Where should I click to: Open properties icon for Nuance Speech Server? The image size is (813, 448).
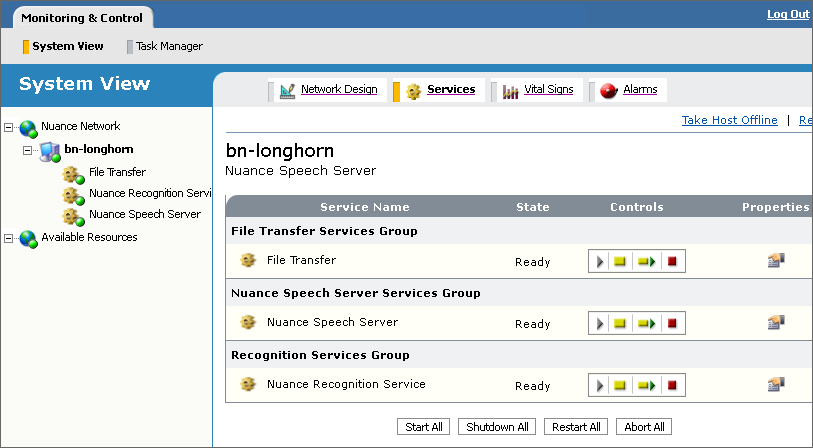(x=775, y=323)
